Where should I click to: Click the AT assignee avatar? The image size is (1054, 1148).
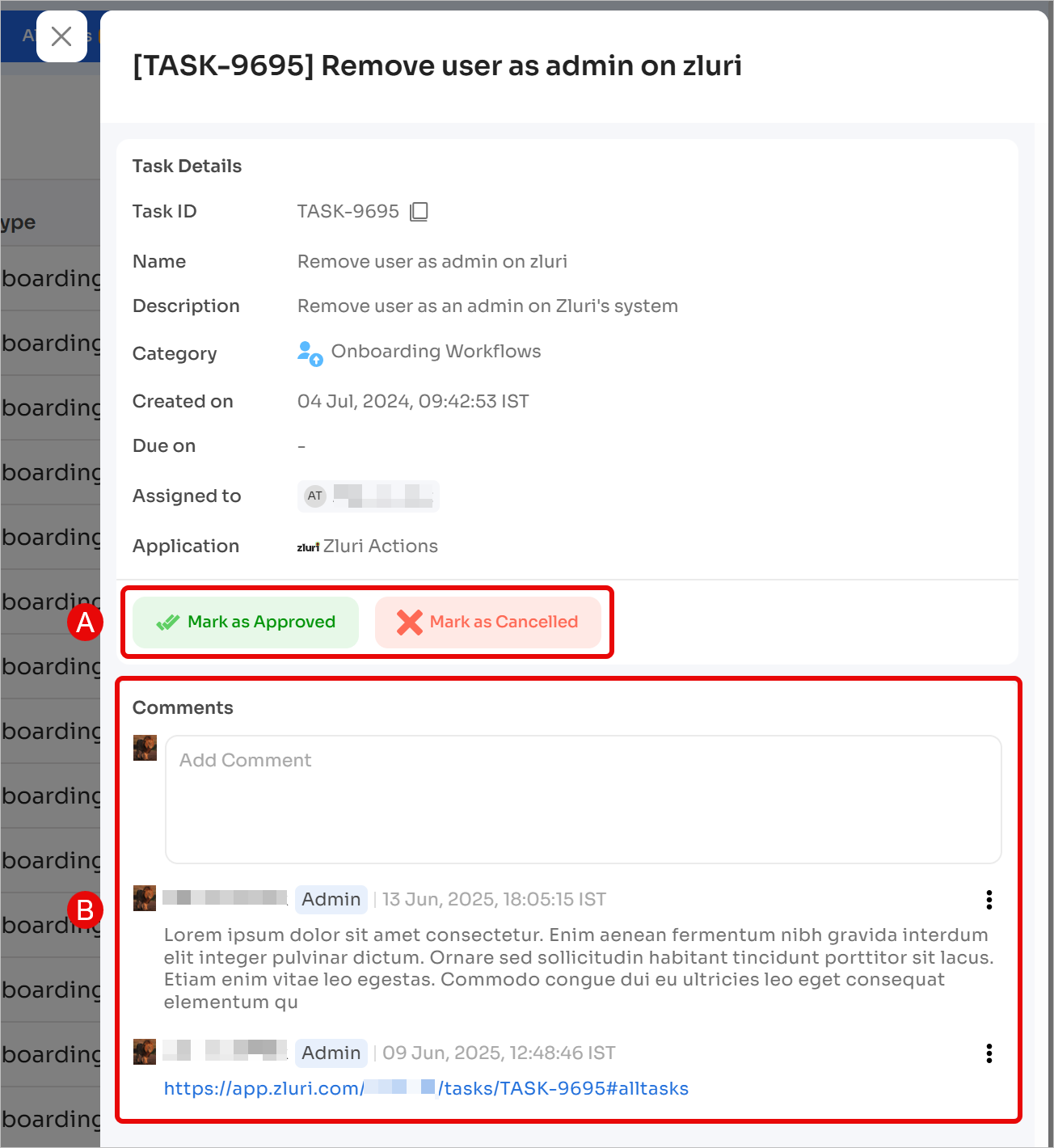(x=315, y=496)
